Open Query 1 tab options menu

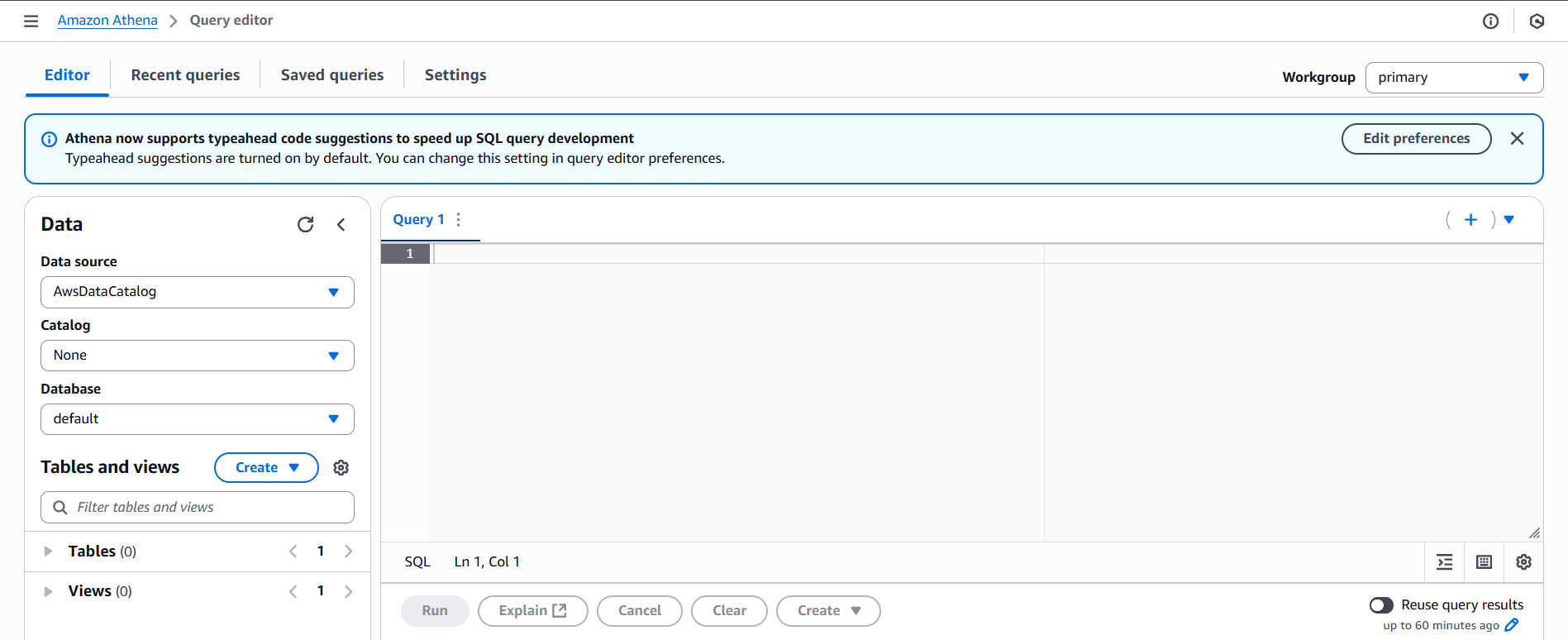pyautogui.click(x=458, y=219)
